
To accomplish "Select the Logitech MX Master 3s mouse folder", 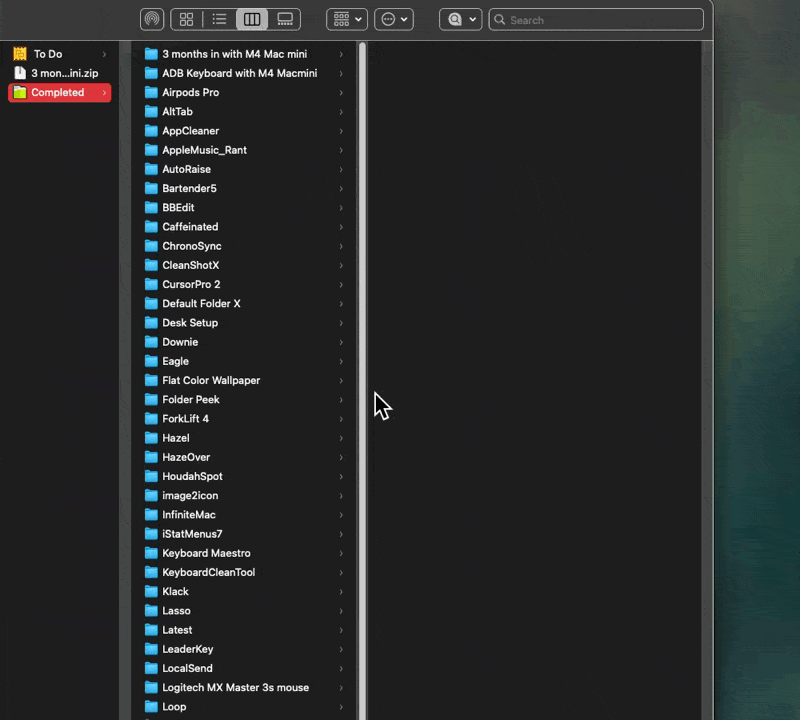I will click(235, 687).
